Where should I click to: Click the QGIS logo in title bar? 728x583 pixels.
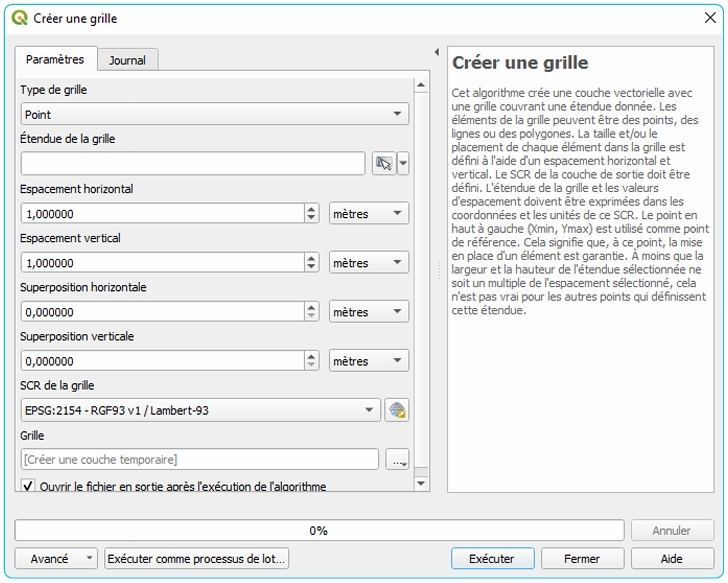point(19,18)
